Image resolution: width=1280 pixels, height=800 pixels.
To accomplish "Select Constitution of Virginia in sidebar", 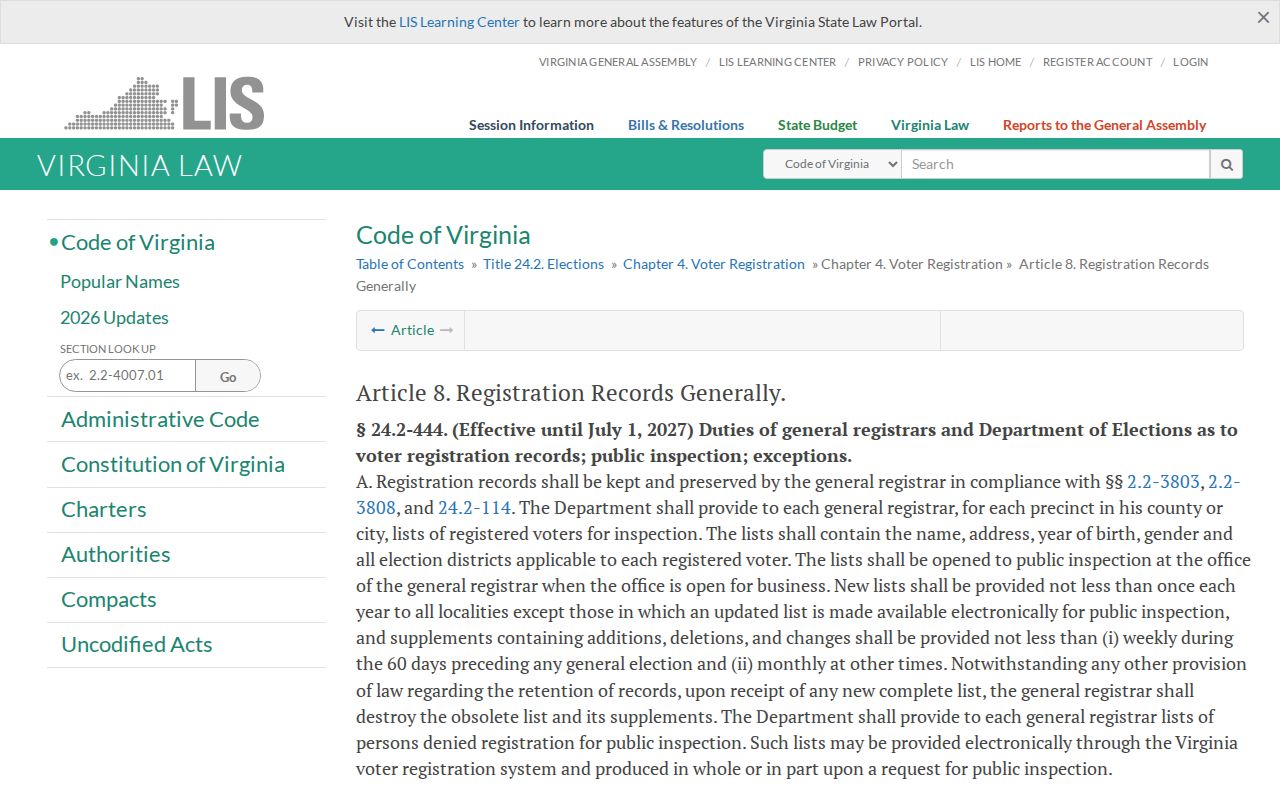I will [173, 465].
